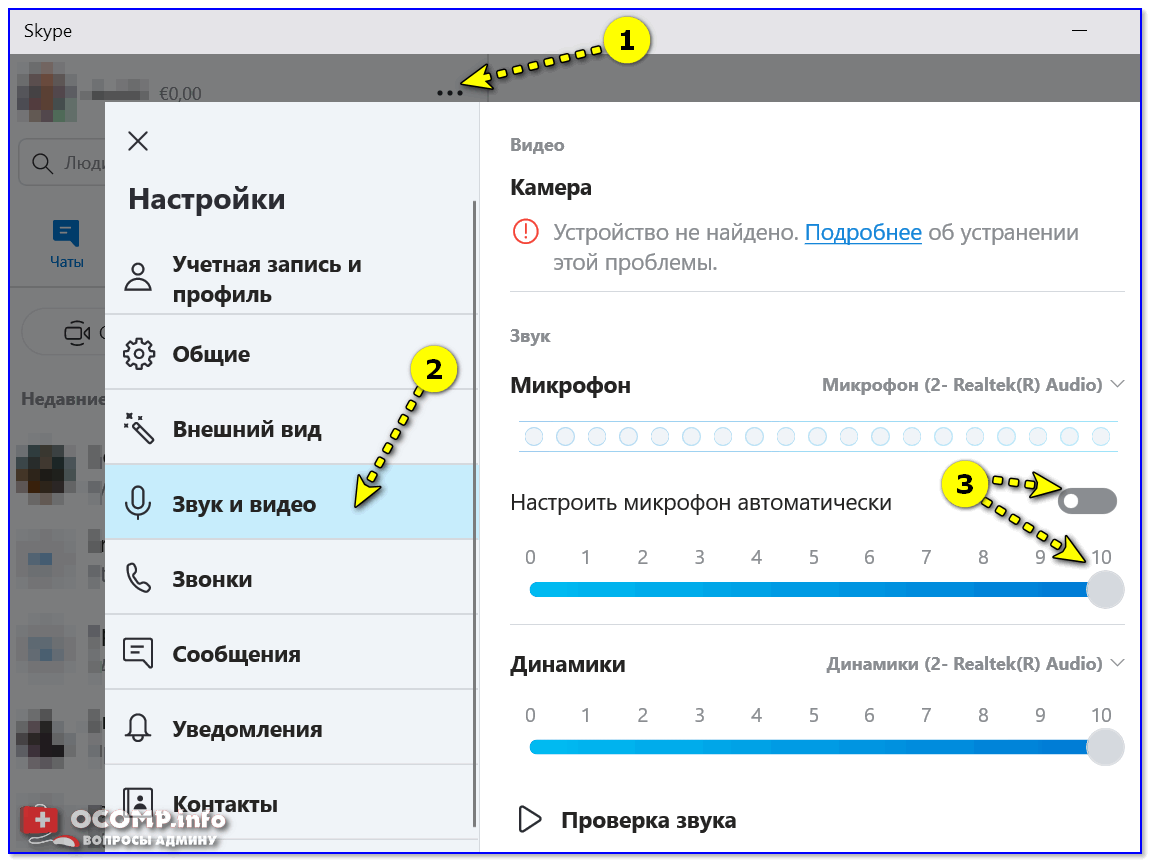Click the magic wand Внешний вид icon
Viewport: 1150px width, 862px height.
138,429
